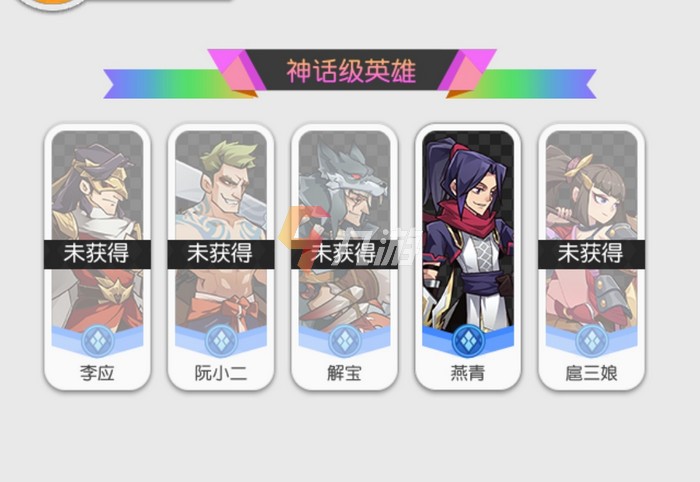Click the 未获得 label on 阮小二 card
The width and height of the screenshot is (700, 482).
click(x=221, y=253)
